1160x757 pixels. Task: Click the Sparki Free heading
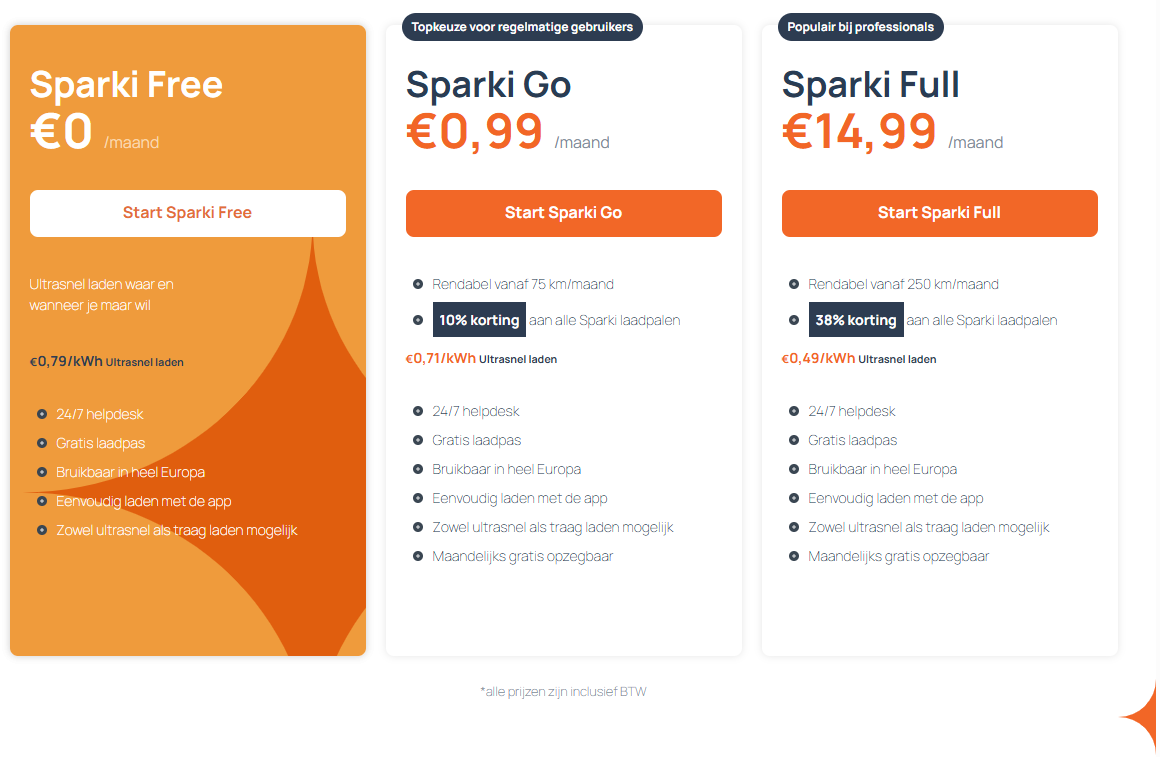point(126,84)
